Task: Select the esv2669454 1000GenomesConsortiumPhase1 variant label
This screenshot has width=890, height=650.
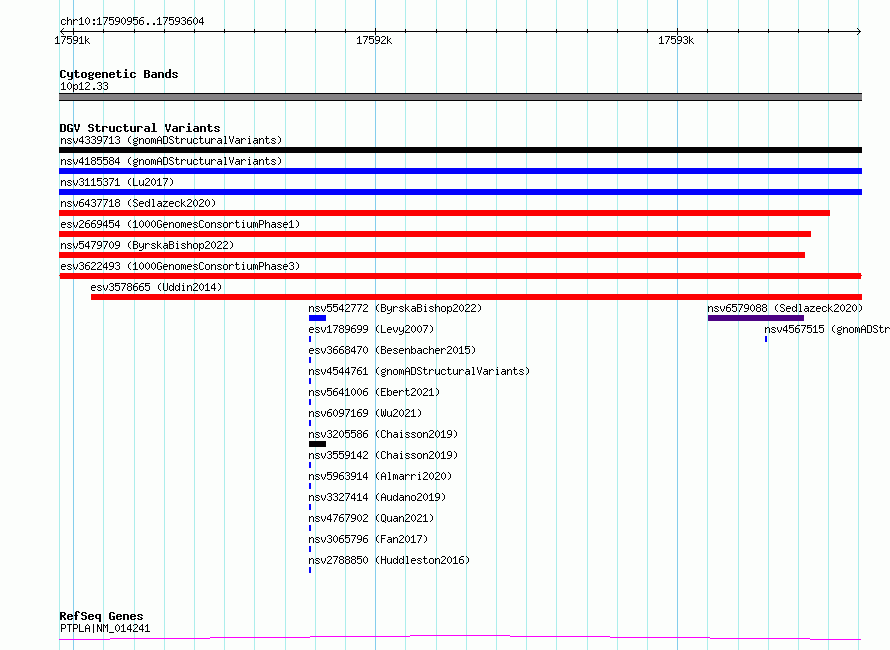Action: click(x=179, y=224)
